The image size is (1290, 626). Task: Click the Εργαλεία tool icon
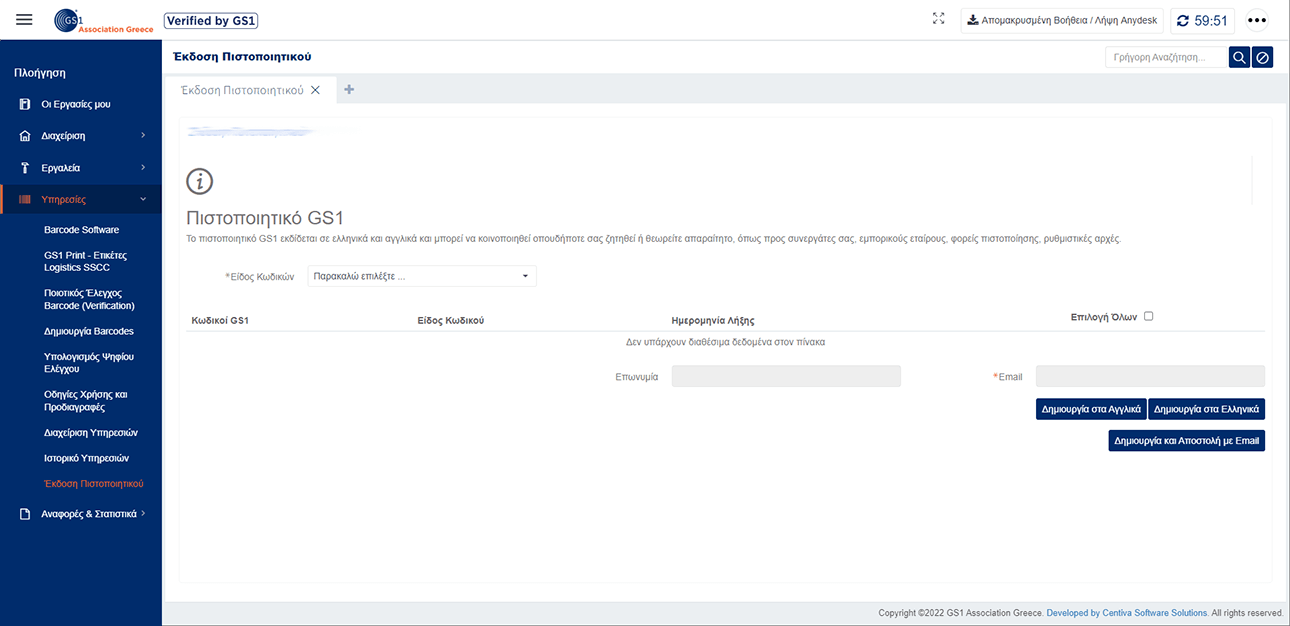(x=25, y=167)
